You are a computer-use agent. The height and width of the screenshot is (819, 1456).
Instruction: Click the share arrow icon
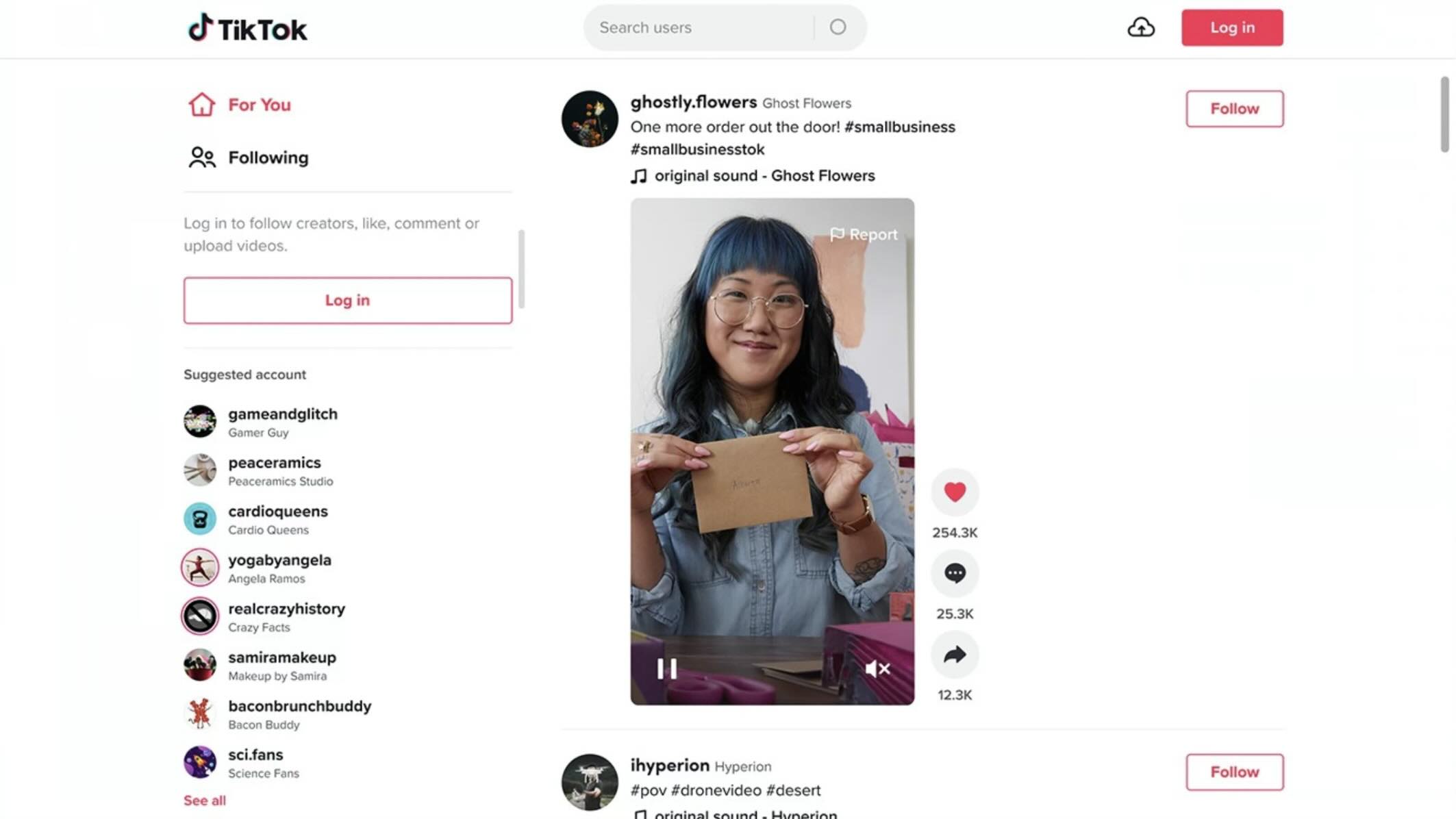point(955,654)
